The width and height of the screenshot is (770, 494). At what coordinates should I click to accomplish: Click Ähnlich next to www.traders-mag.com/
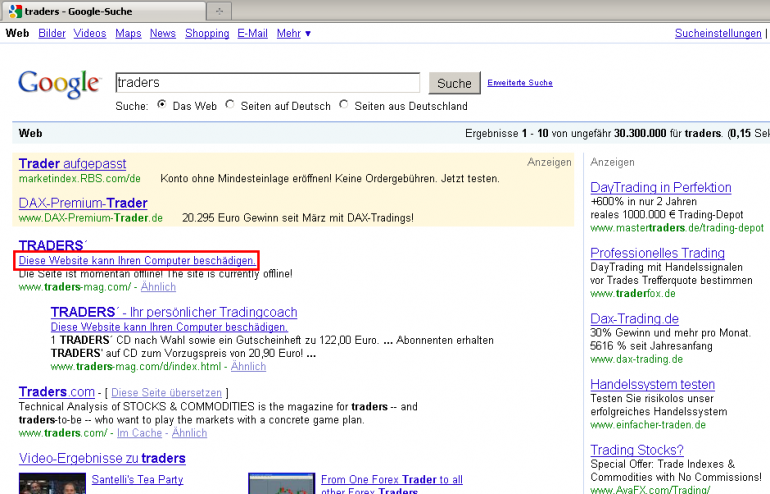pos(158,287)
